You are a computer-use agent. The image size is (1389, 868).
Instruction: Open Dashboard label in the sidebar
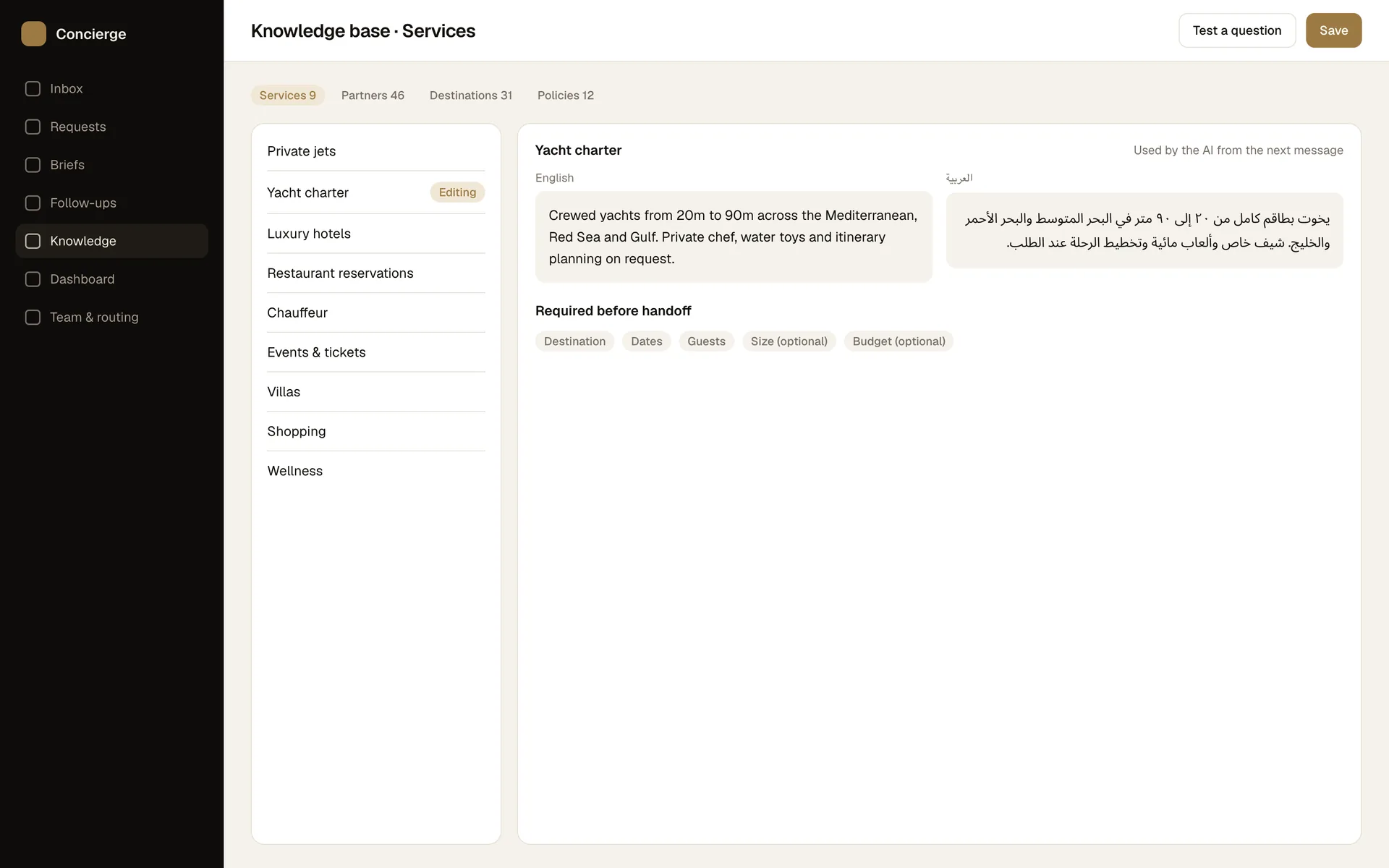click(82, 279)
